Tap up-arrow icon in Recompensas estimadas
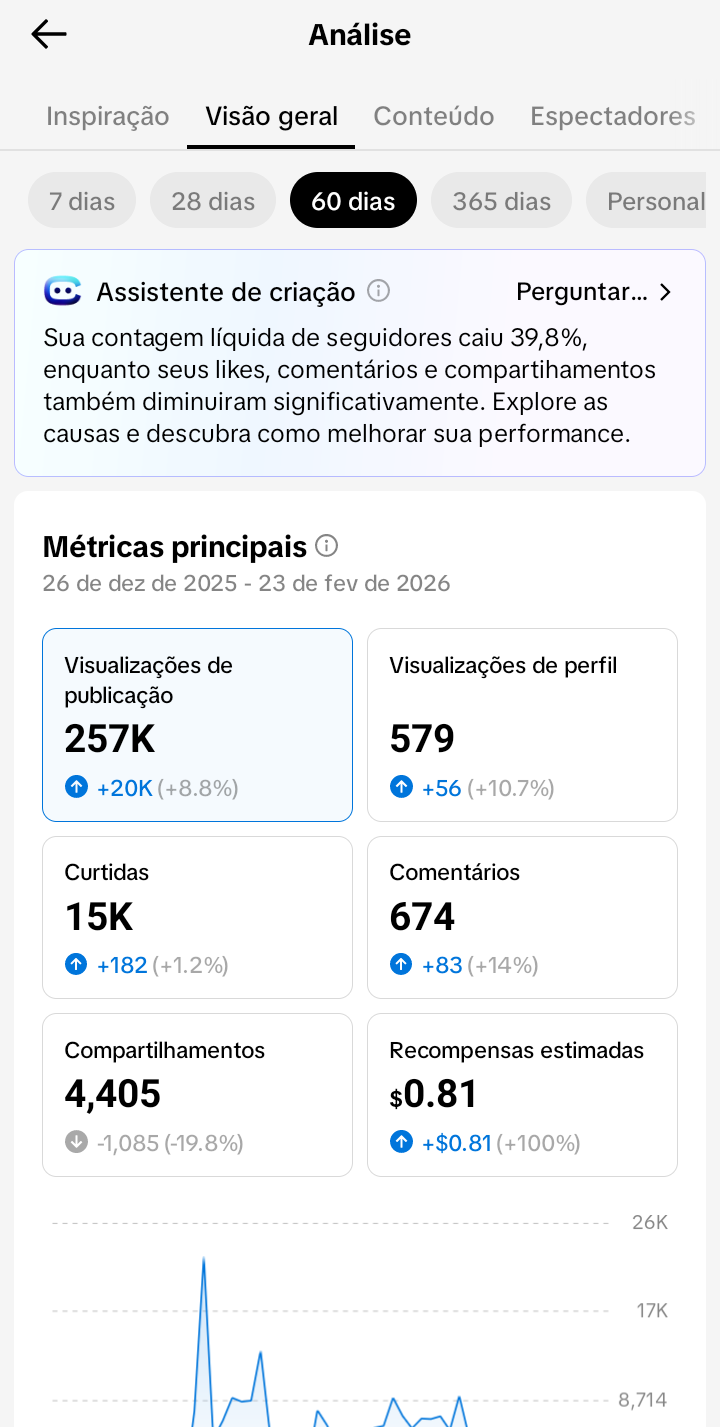The height and width of the screenshot is (1427, 720). point(401,1142)
